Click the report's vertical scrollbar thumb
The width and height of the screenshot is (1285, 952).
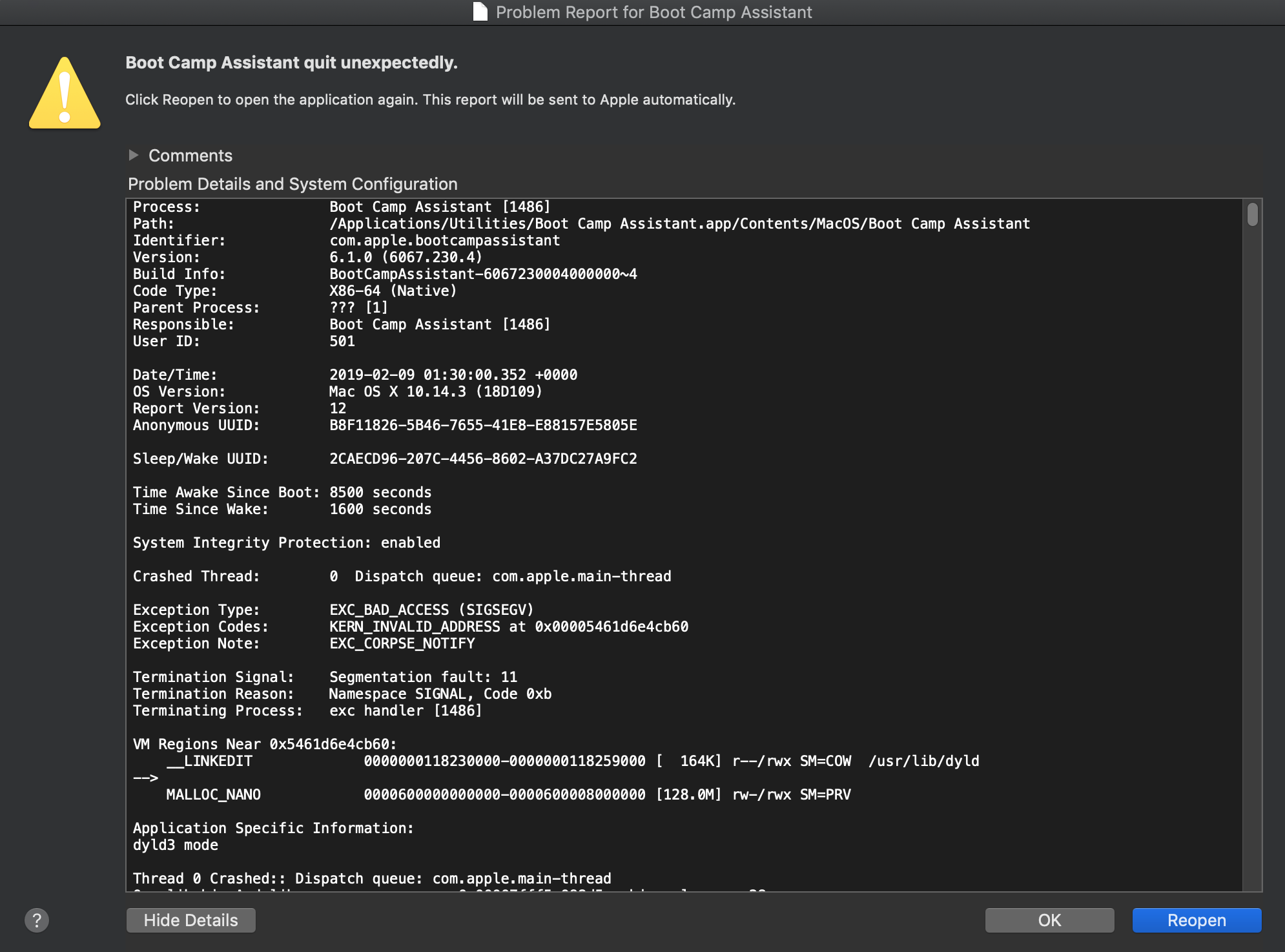coord(1252,214)
